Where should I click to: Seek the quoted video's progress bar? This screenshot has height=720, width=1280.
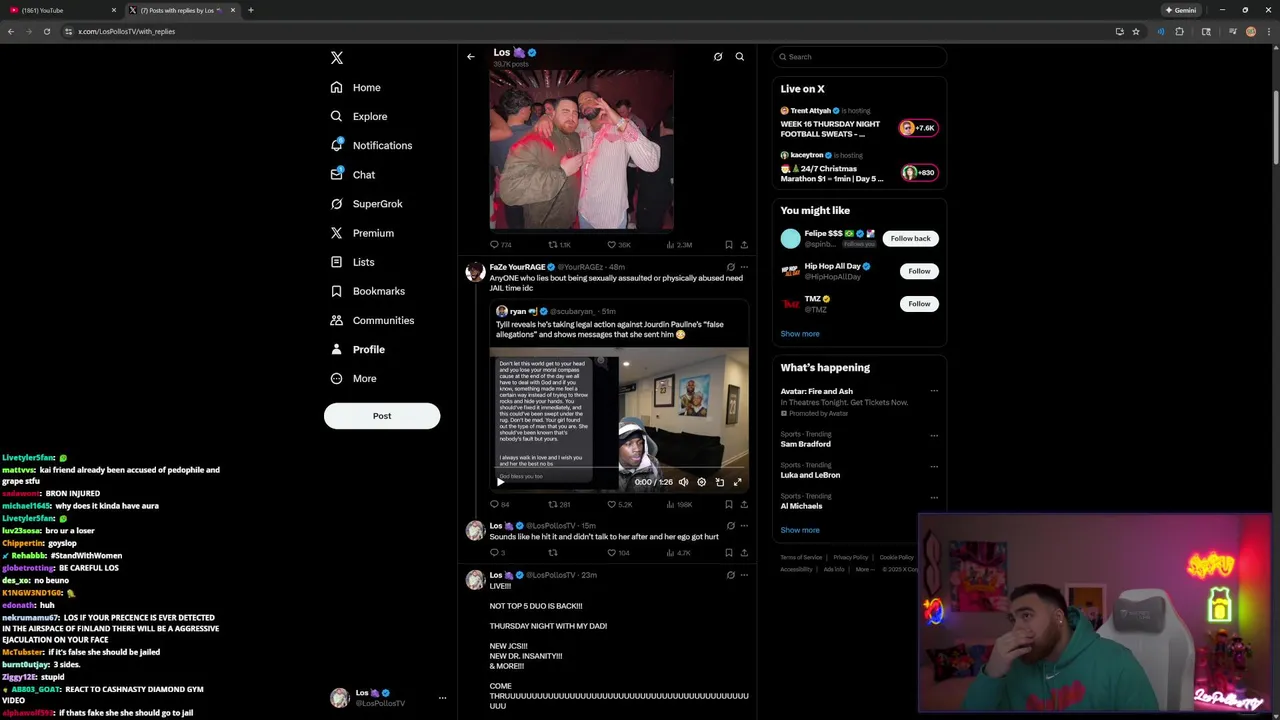pyautogui.click(x=619, y=469)
